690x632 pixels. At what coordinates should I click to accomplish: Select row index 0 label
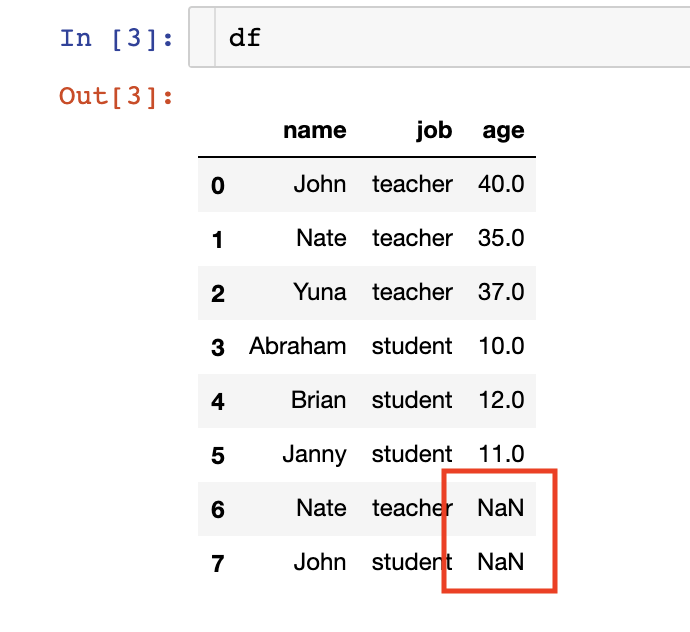pos(218,185)
